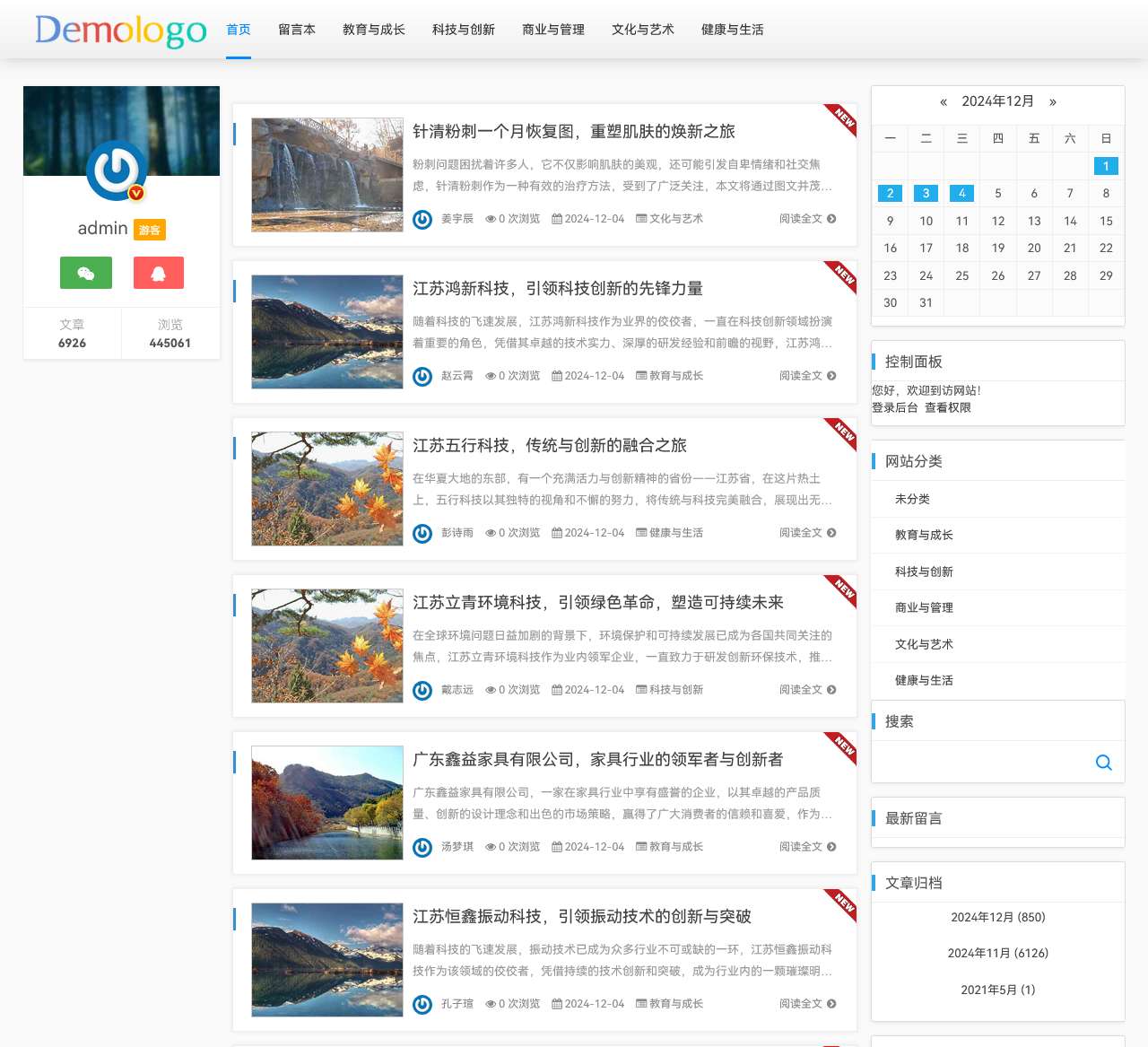This screenshot has width=1148, height=1047.
Task: Go to next month in the calendar
Action: click(1053, 101)
